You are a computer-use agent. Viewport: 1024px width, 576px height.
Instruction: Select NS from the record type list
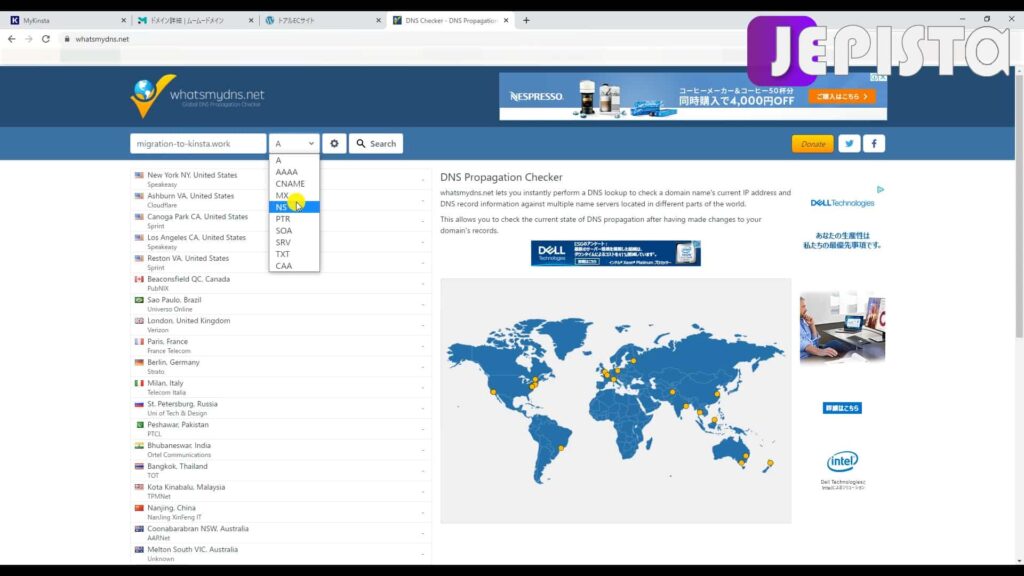[282, 207]
